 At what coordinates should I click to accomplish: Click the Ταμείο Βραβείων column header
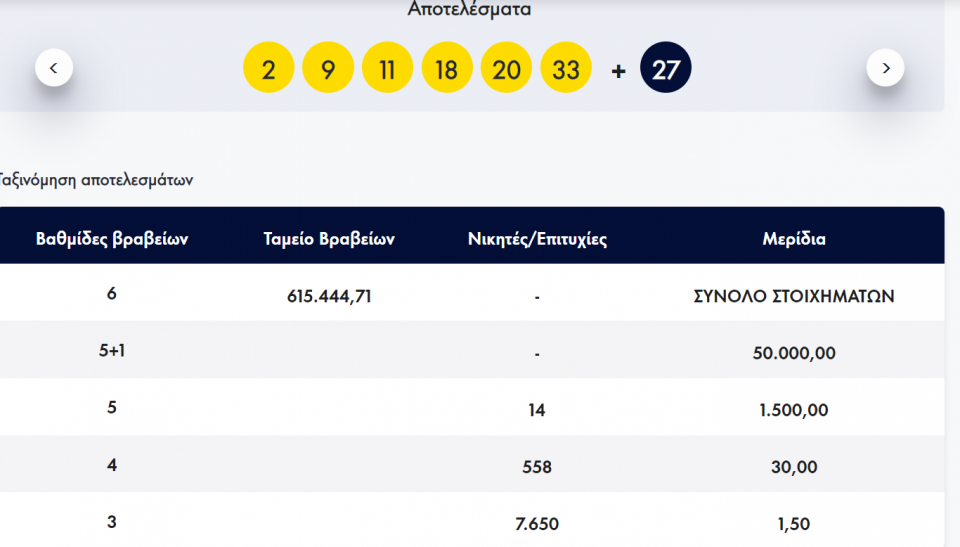point(329,239)
